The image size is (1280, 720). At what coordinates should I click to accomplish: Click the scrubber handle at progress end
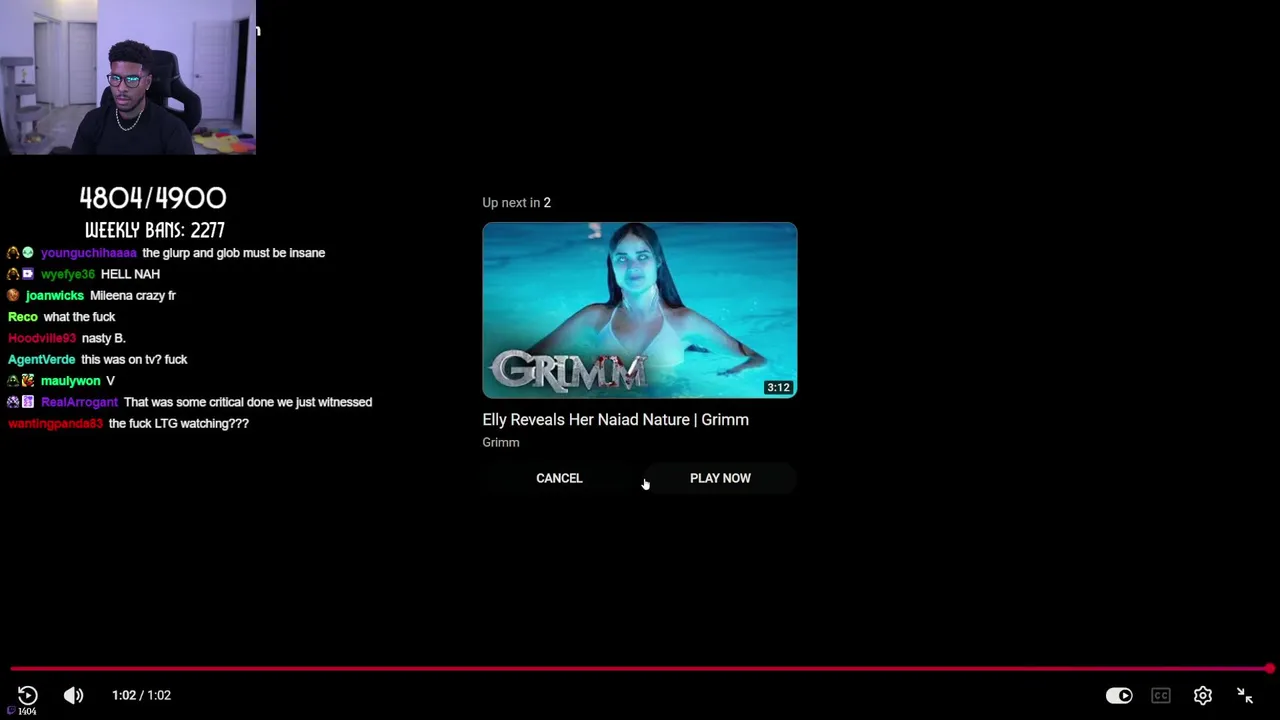[x=1269, y=668]
